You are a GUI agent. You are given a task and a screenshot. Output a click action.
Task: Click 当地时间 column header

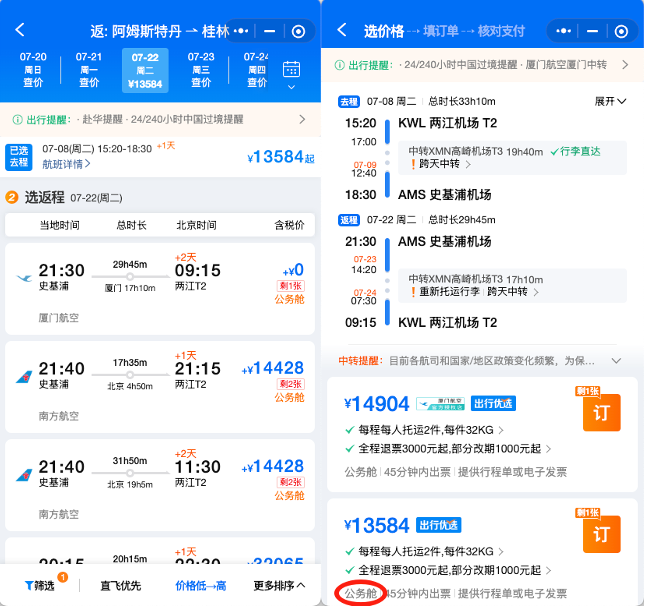(60, 225)
